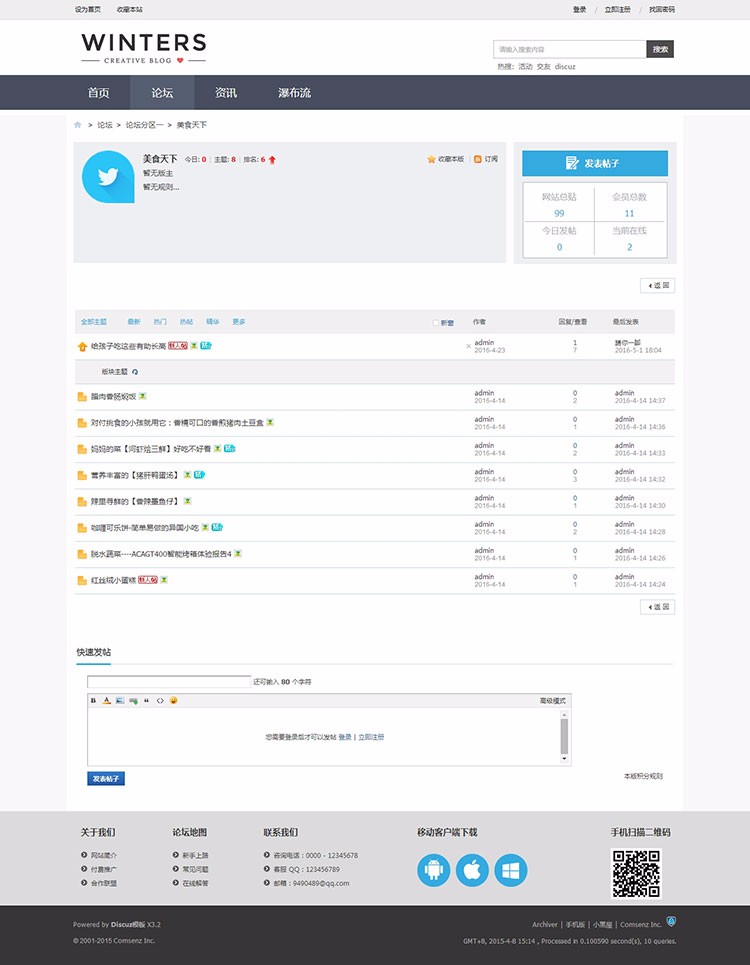The width and height of the screenshot is (750, 965).
Task: Click the insert image icon in editor
Action: [x=120, y=700]
